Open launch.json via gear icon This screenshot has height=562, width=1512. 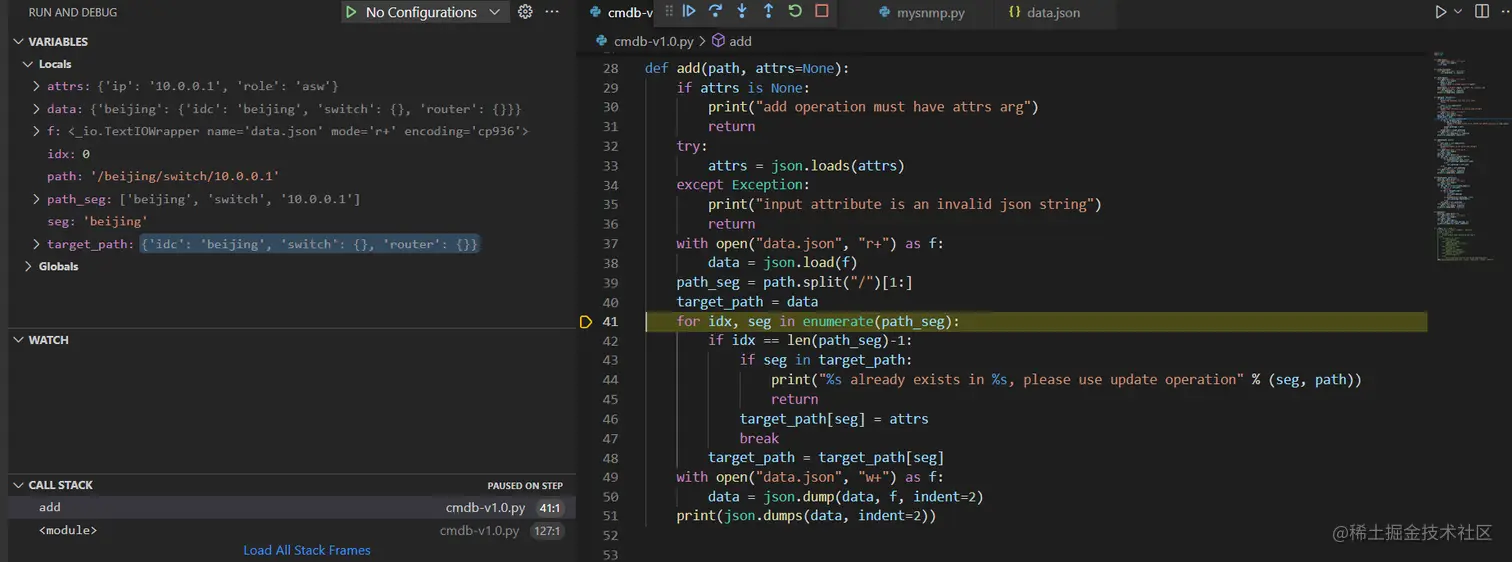525,12
